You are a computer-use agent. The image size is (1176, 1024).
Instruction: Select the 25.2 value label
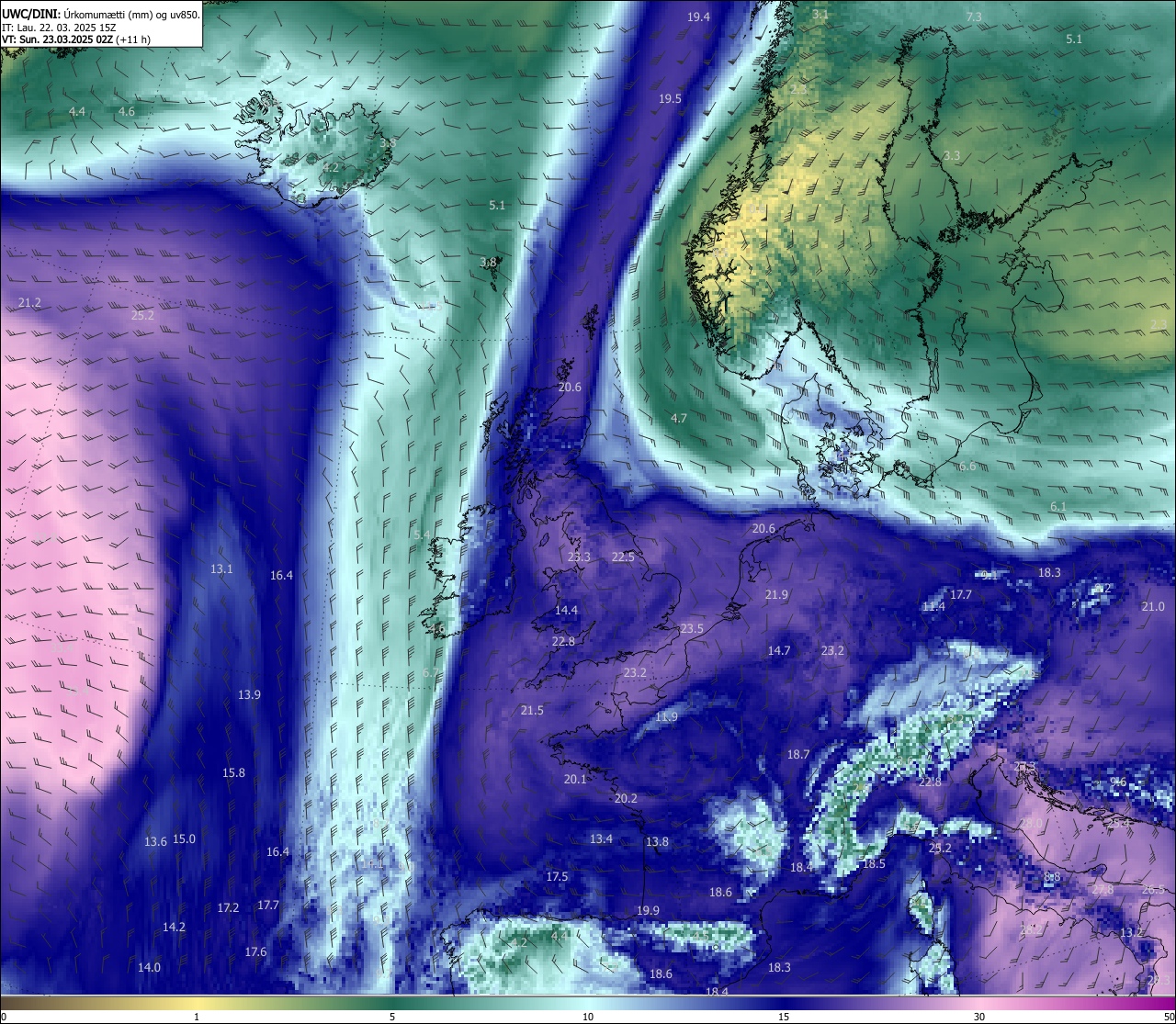click(142, 316)
